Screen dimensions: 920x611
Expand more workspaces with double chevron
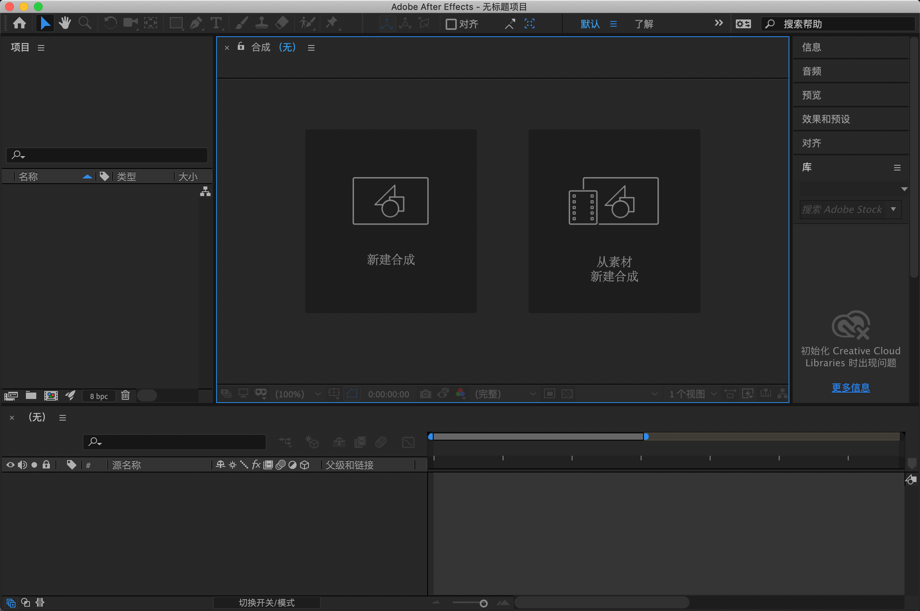719,23
